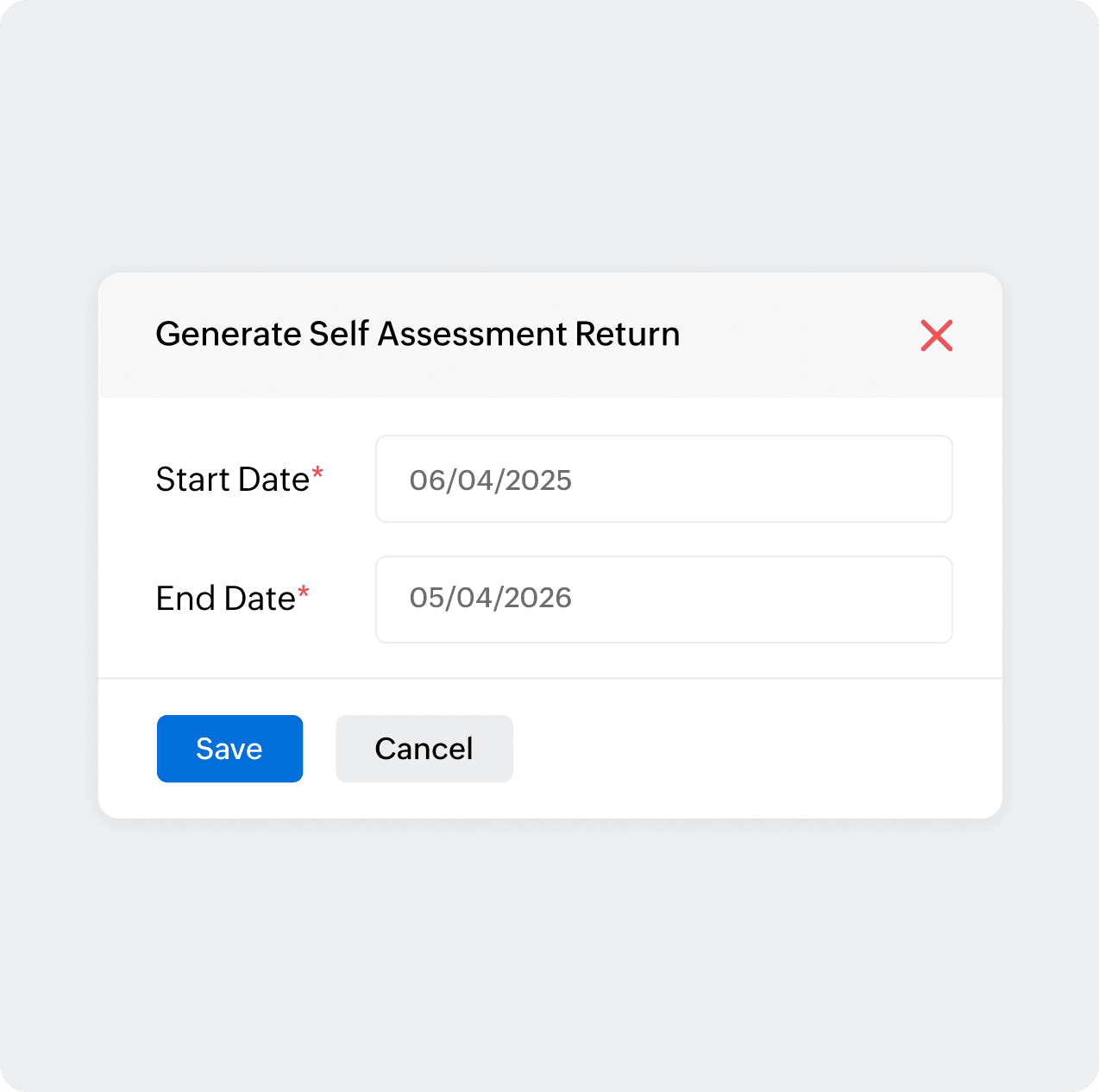Click the dialog title Generate Self Assessment Return
1099x1092 pixels.
[418, 334]
